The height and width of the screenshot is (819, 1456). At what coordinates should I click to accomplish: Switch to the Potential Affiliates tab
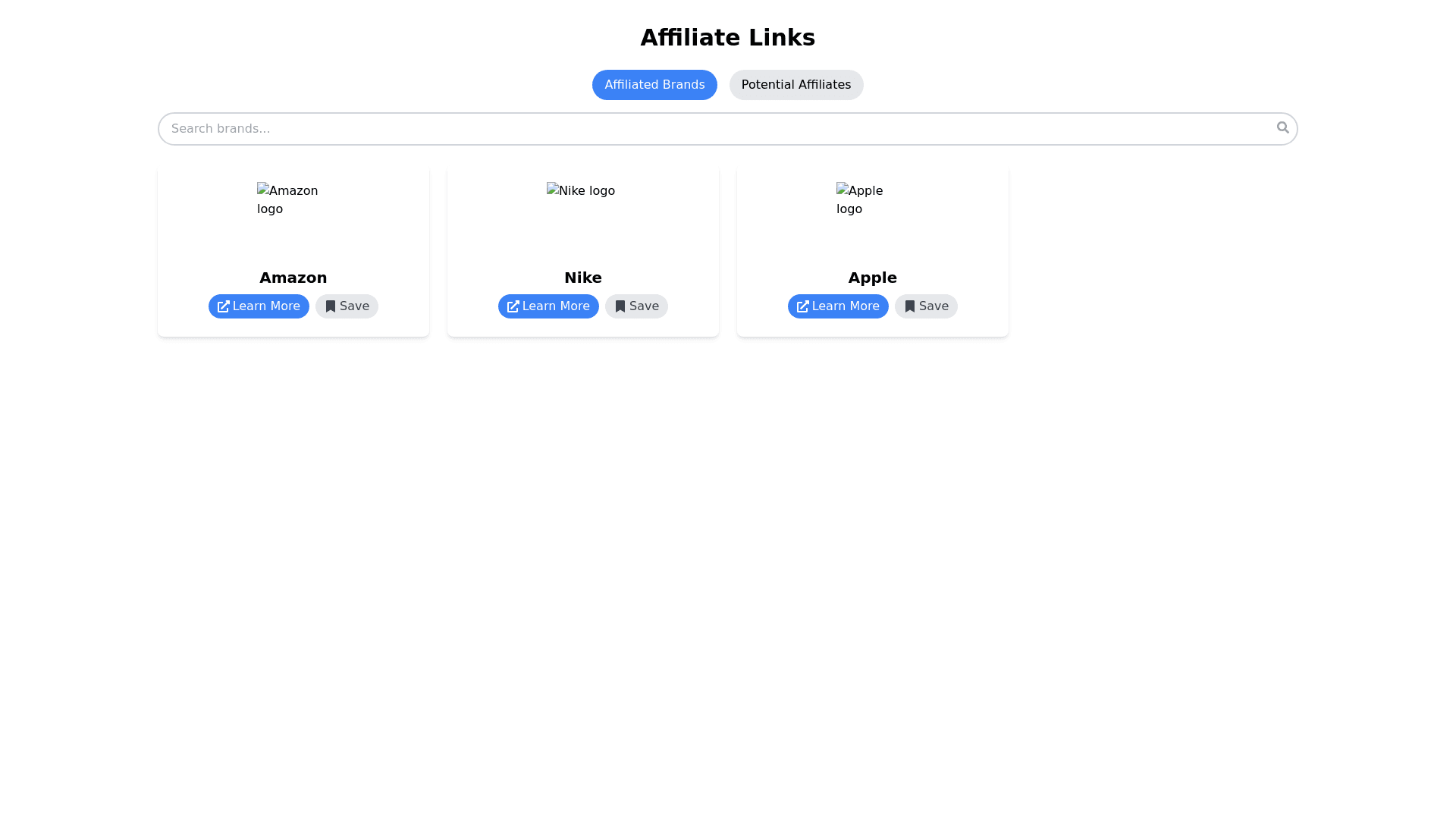coord(795,85)
